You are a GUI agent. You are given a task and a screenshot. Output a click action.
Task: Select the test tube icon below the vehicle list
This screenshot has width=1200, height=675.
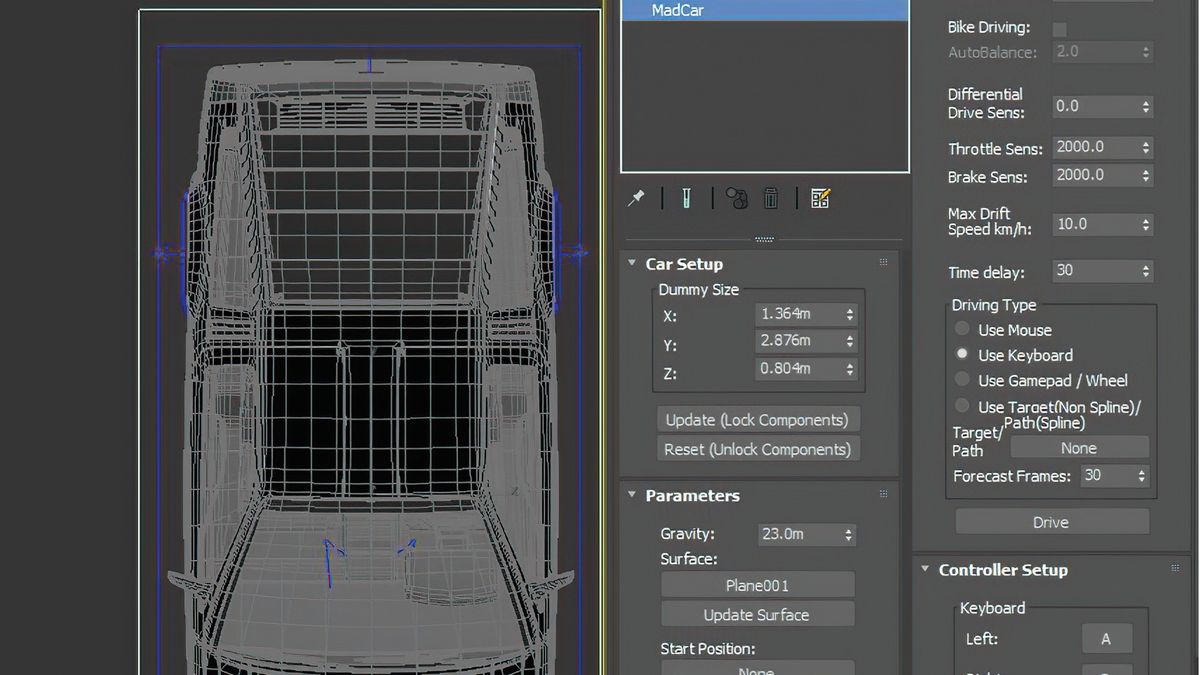coord(685,197)
